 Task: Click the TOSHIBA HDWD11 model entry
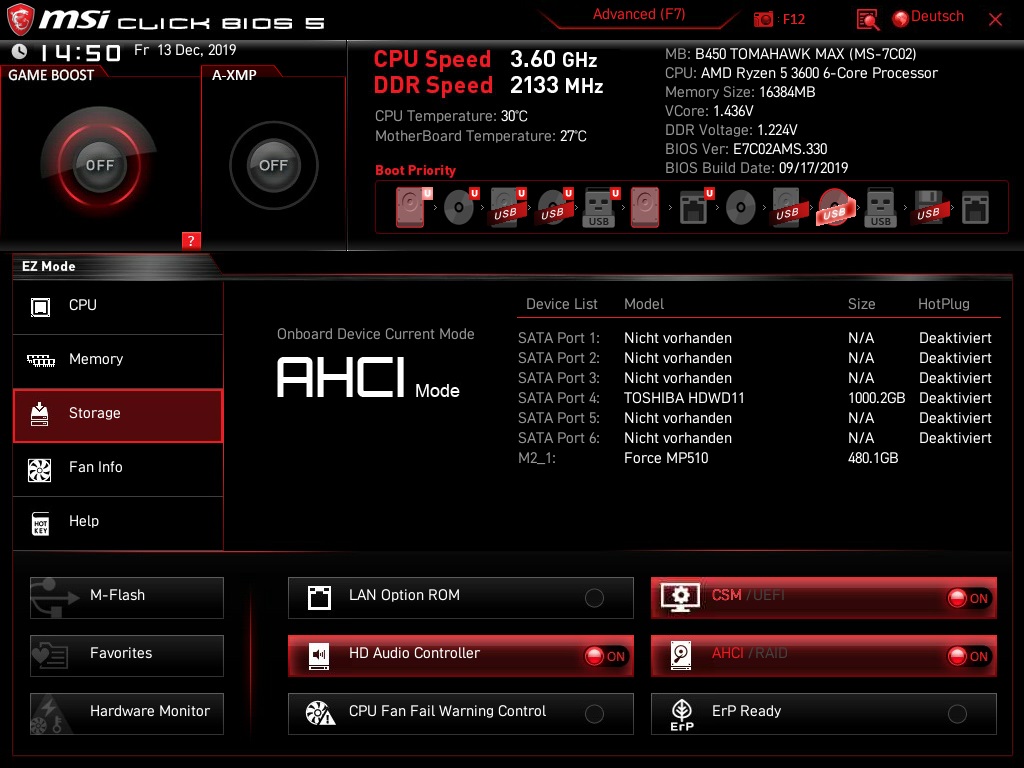(x=684, y=398)
